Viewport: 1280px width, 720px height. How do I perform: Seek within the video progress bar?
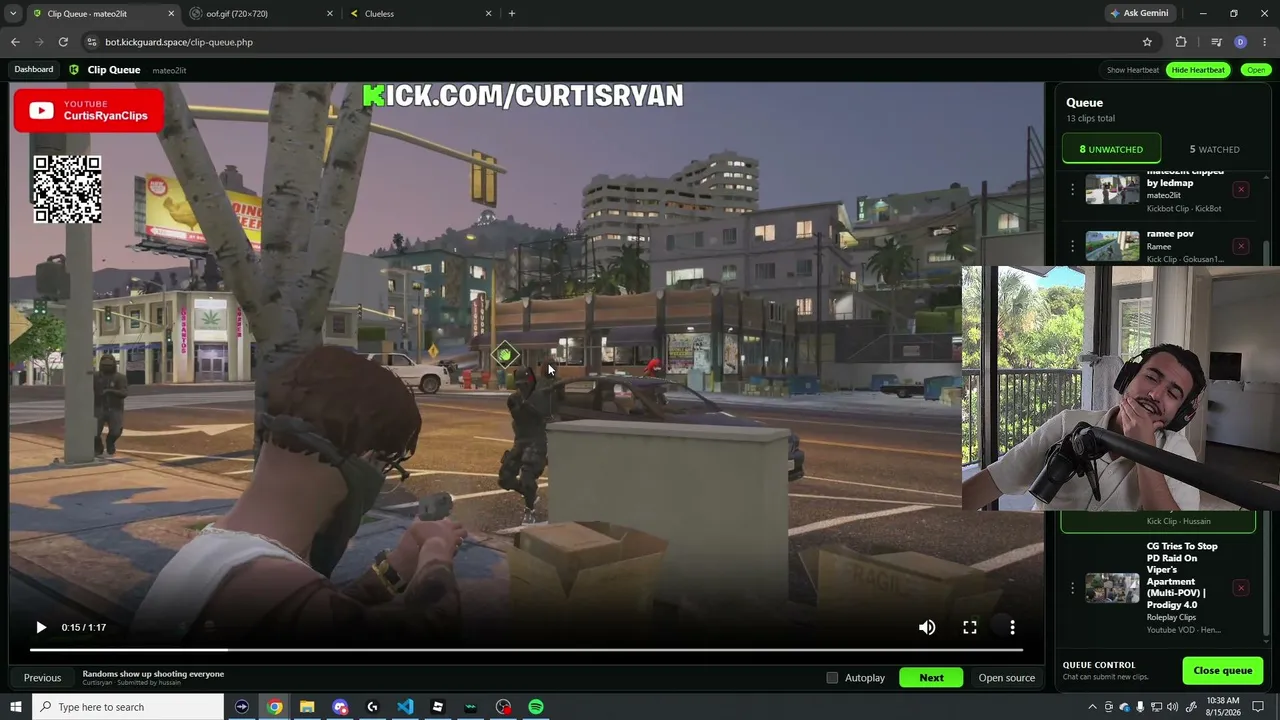(526, 650)
